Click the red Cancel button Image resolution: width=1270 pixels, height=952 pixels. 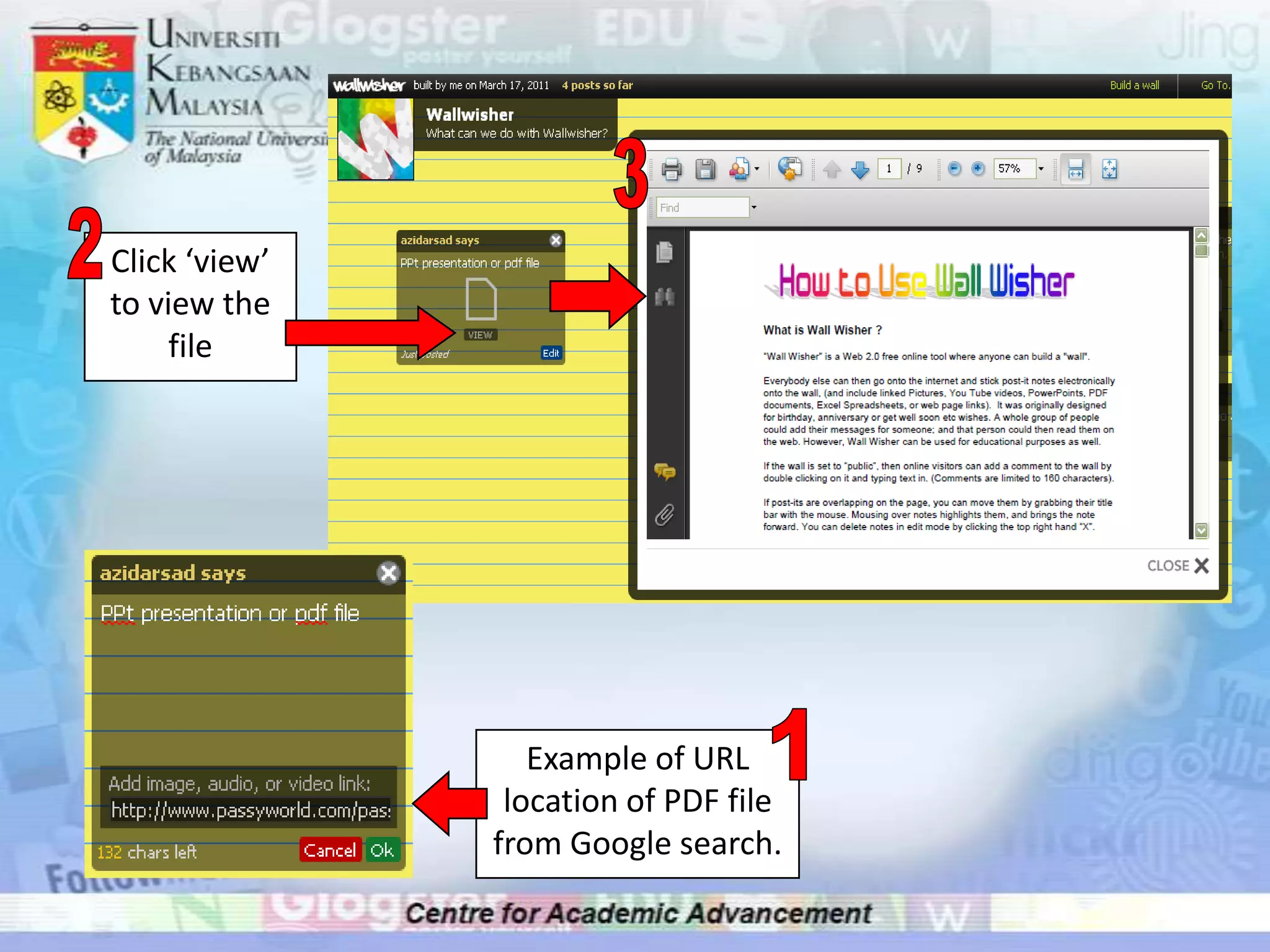click(x=330, y=850)
